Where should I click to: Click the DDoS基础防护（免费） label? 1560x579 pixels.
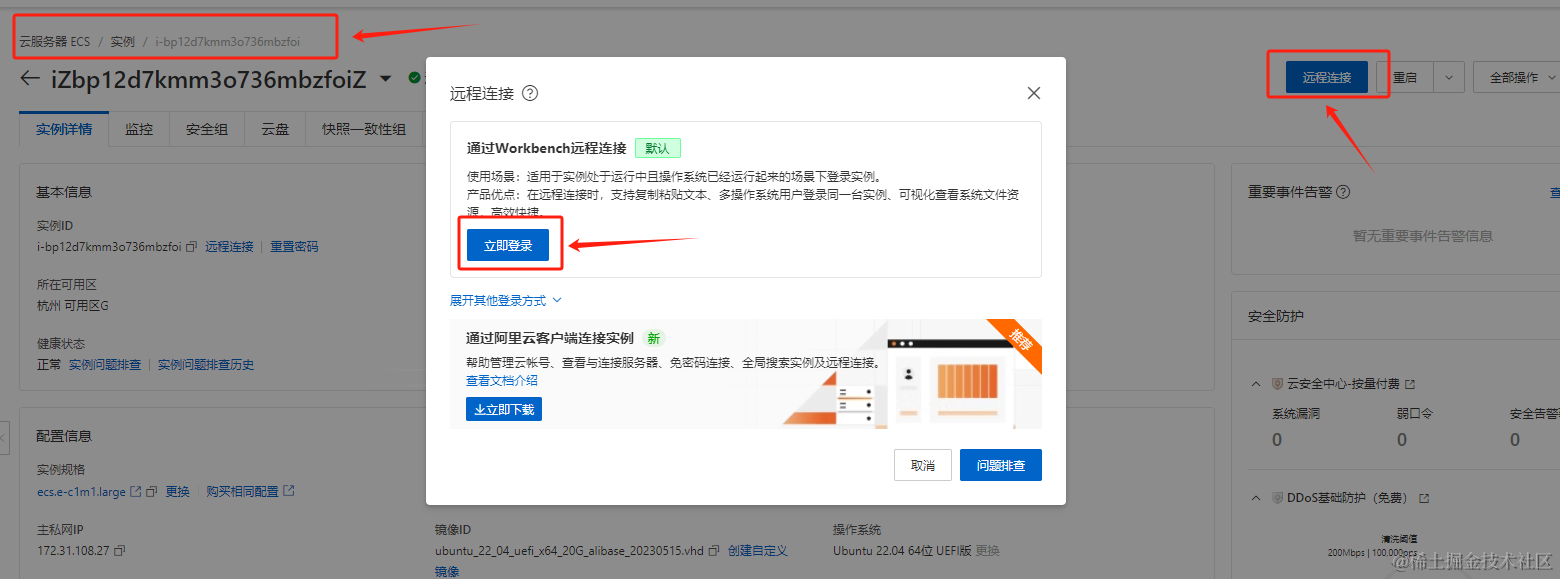(1350, 498)
